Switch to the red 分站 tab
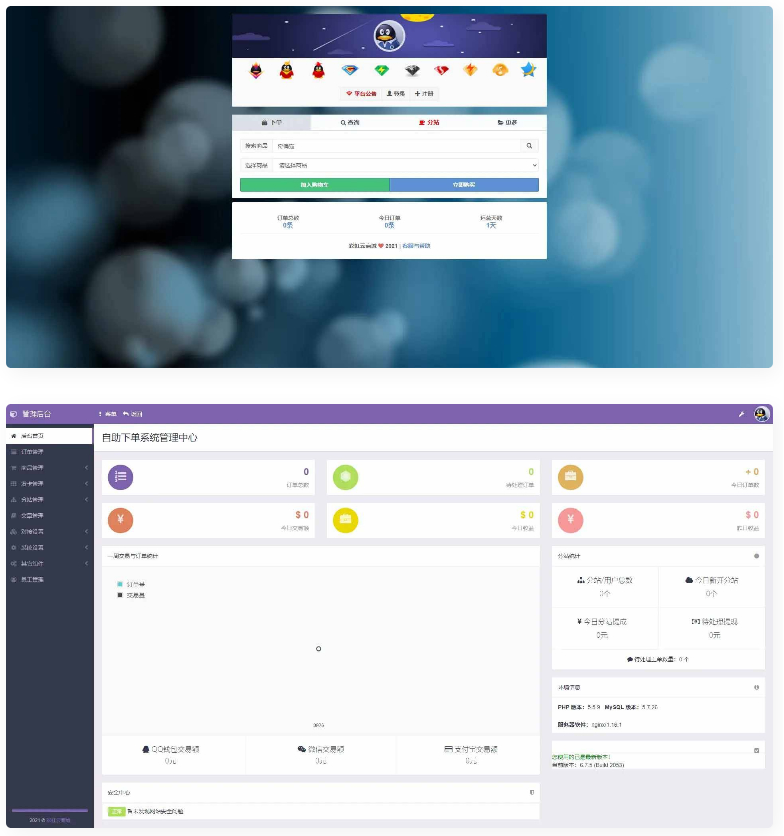 (x=428, y=123)
